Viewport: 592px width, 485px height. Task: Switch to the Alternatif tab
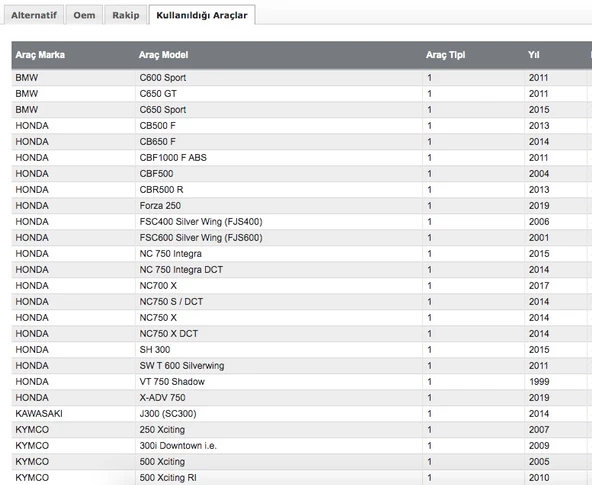[34, 15]
